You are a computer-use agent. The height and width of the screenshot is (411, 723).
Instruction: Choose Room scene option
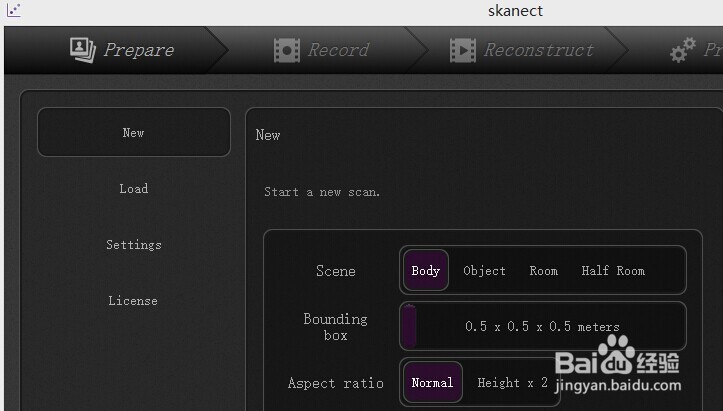point(544,271)
